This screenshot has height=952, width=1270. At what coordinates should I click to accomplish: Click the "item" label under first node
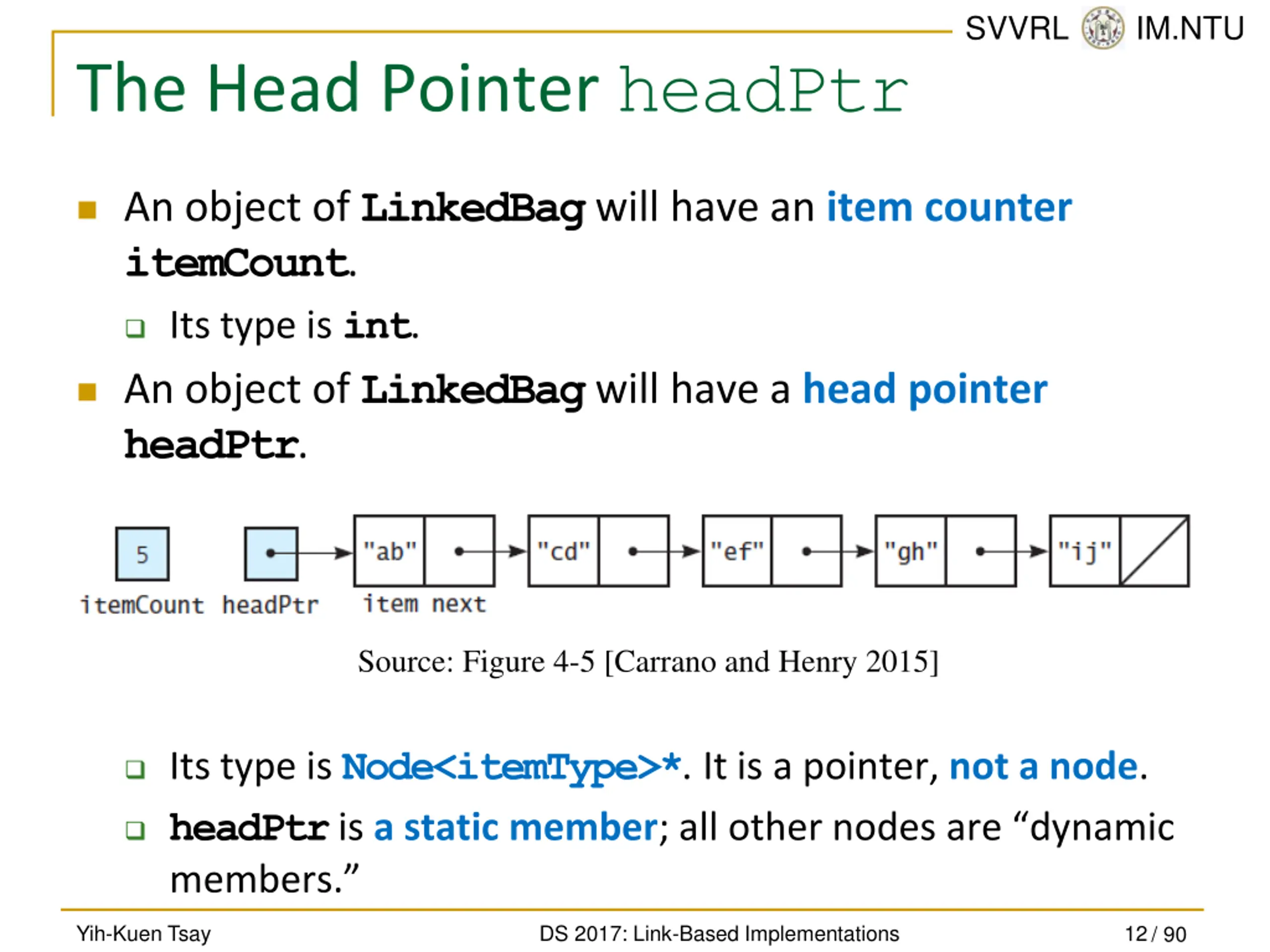[390, 604]
